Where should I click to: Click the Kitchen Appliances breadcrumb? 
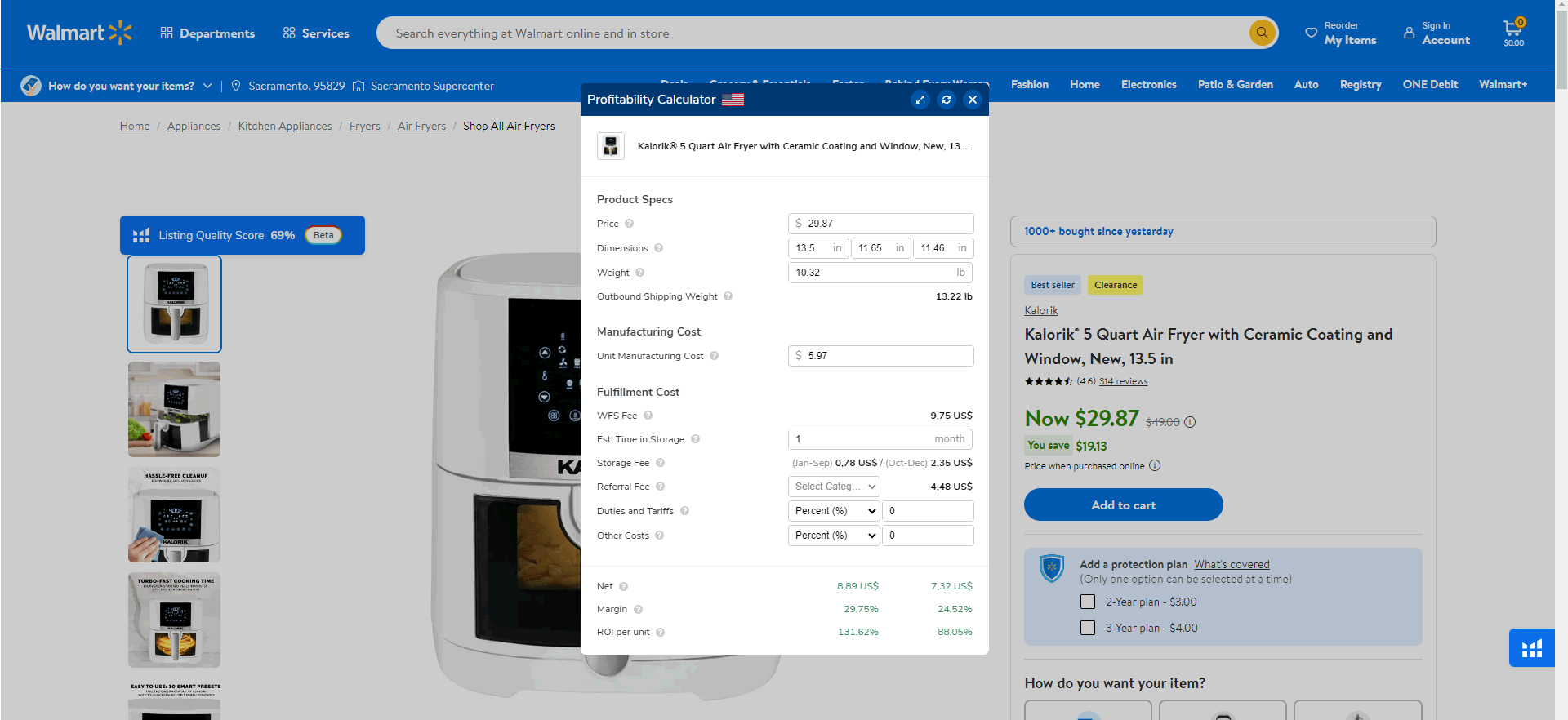[285, 126]
